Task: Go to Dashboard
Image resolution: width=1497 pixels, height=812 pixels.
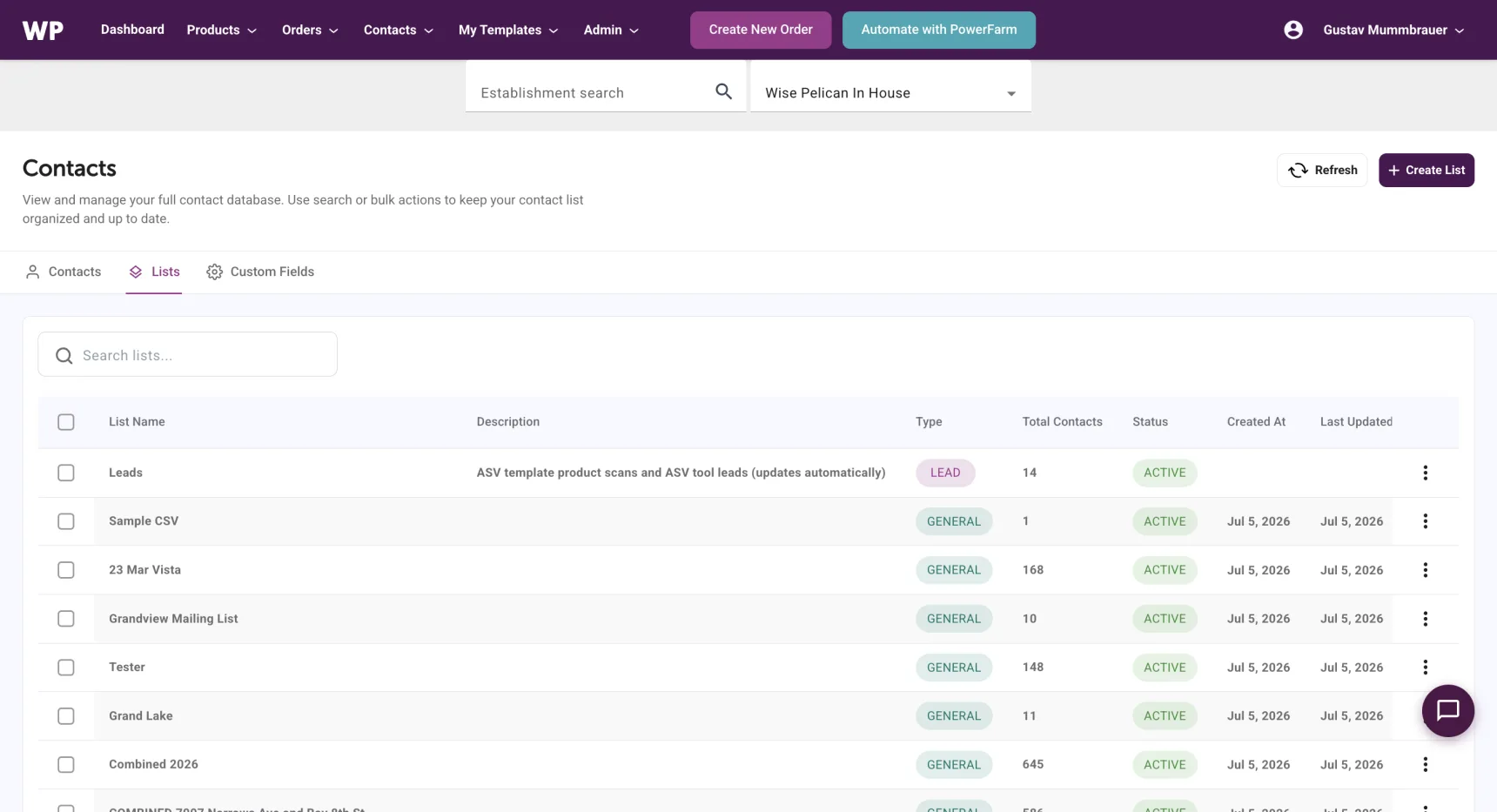Action: tap(132, 29)
